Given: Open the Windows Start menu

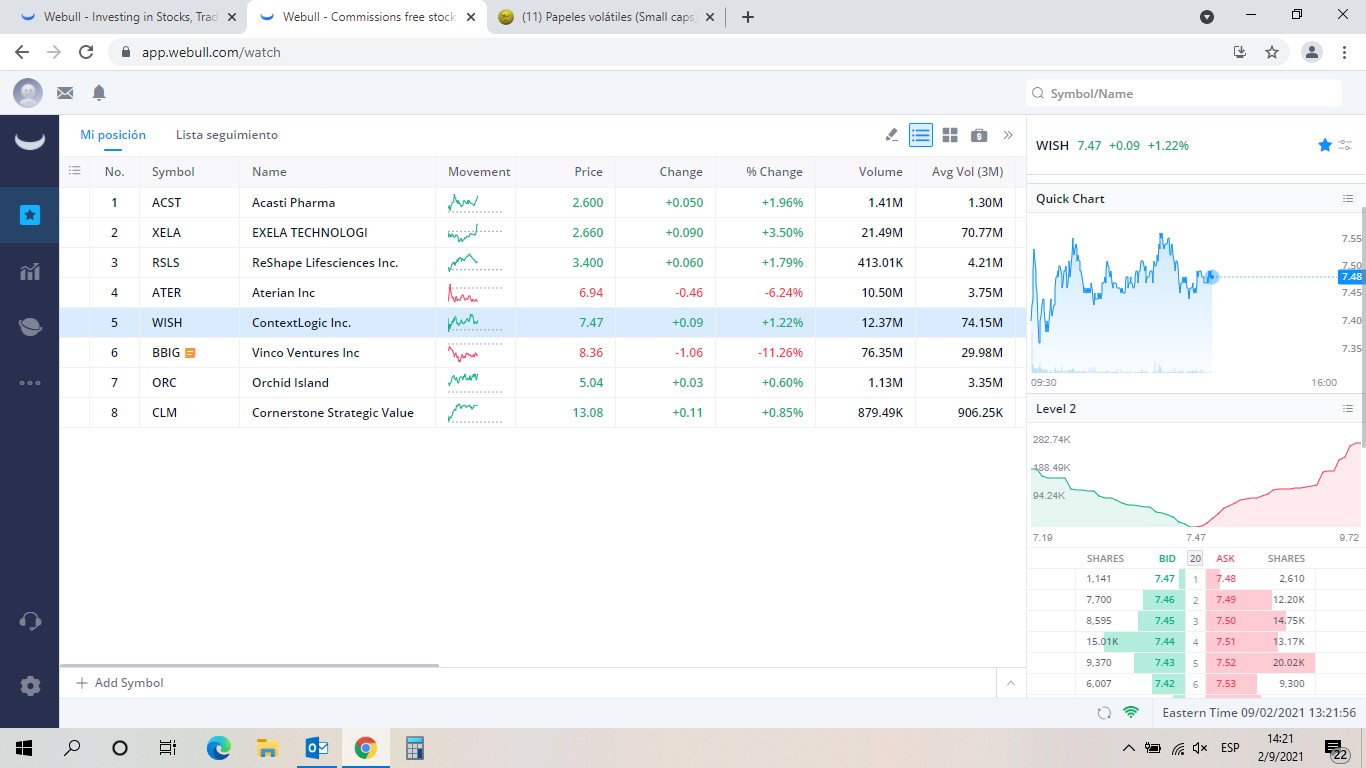Looking at the screenshot, I should (24, 747).
